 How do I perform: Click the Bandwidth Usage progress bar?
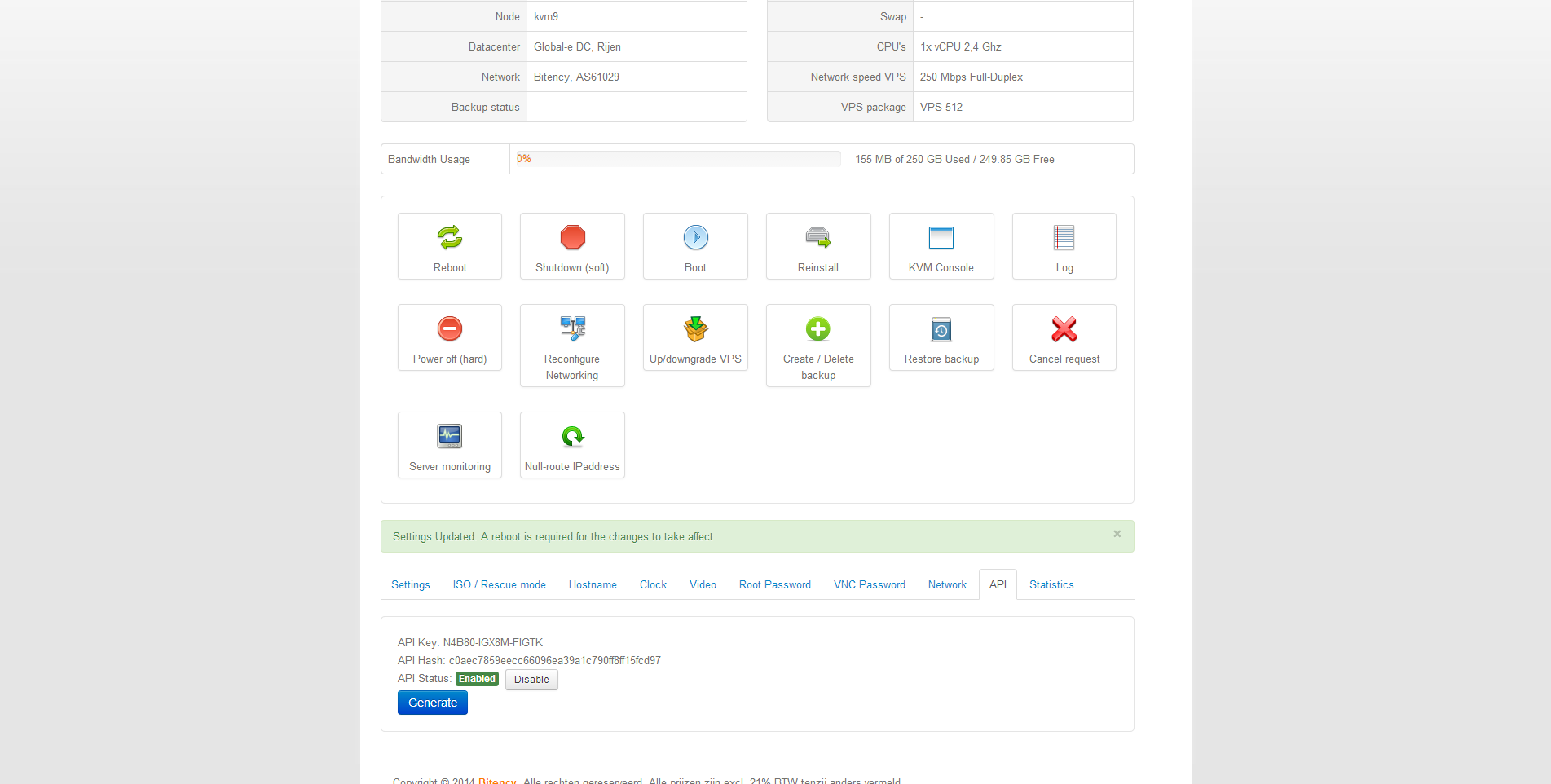coord(678,159)
